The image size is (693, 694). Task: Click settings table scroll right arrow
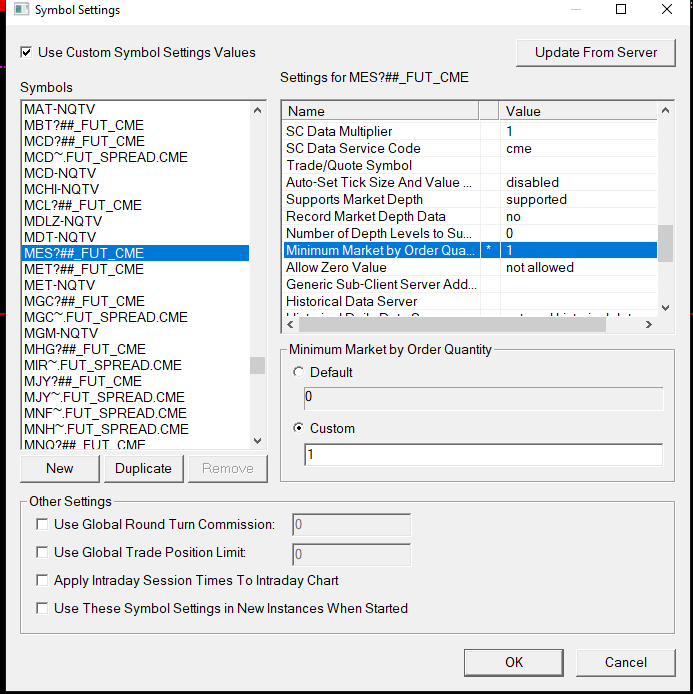649,324
